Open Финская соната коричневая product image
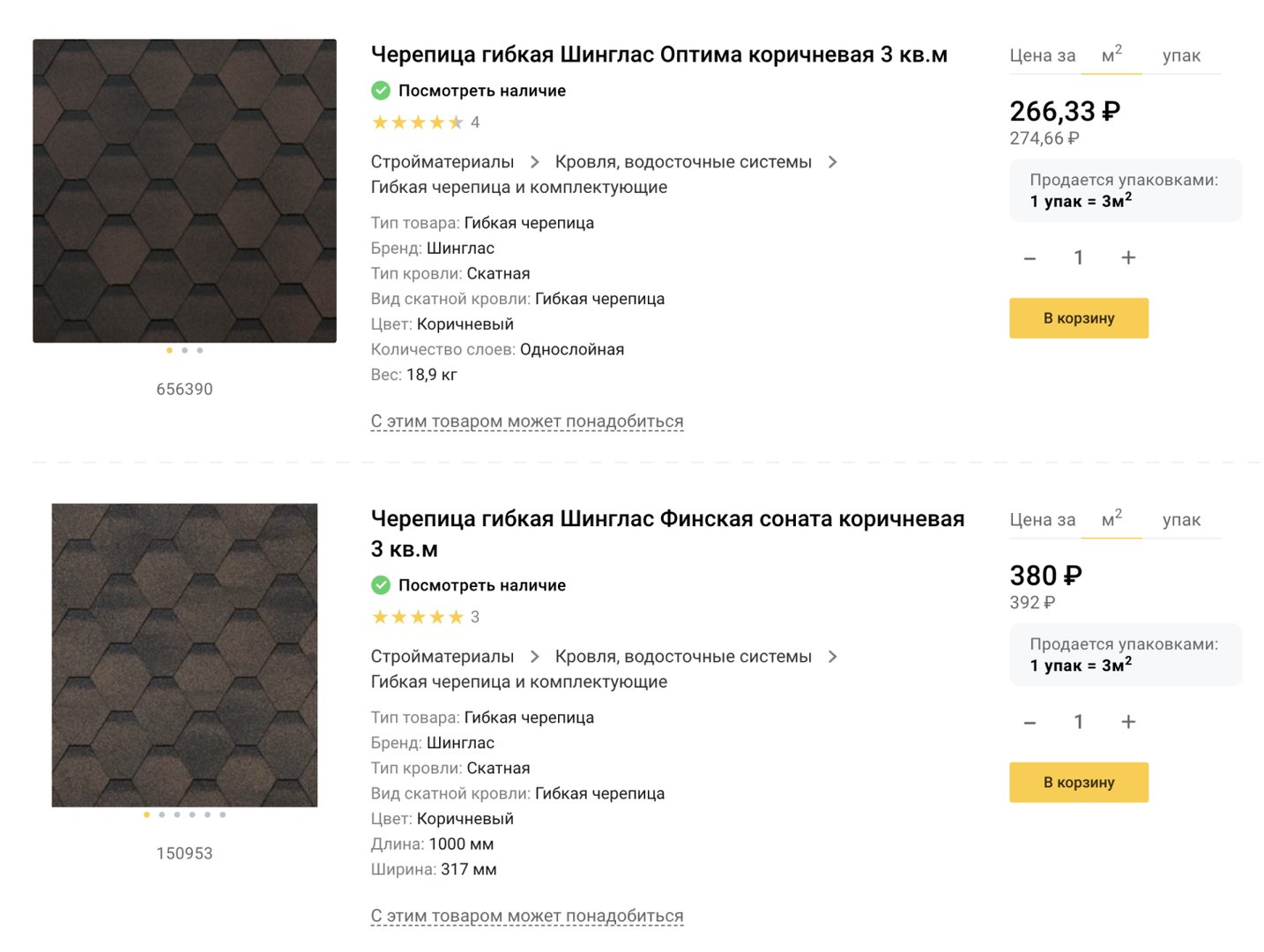Screen dimensions: 1264x952 [184, 655]
